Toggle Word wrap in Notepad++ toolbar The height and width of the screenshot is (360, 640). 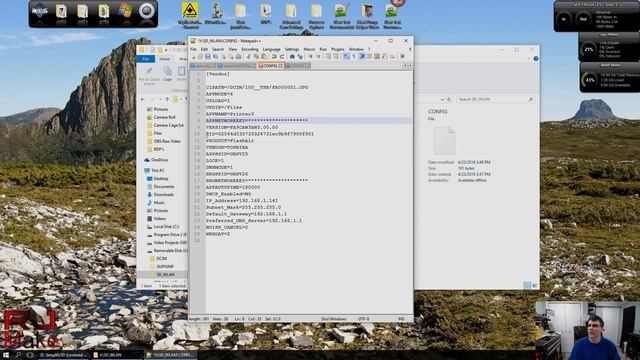(x=346, y=56)
